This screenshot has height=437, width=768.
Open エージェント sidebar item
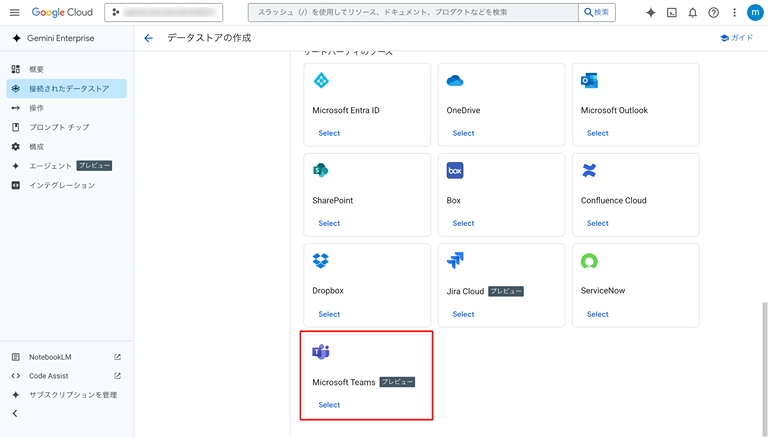coord(67,166)
